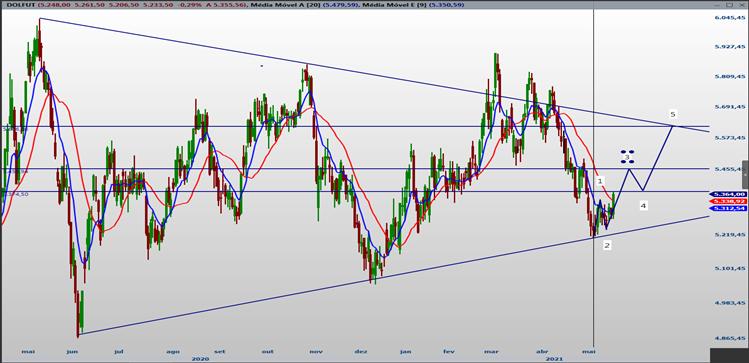Click the 6.045,45 price axis label
The image size is (749, 363).
click(729, 18)
